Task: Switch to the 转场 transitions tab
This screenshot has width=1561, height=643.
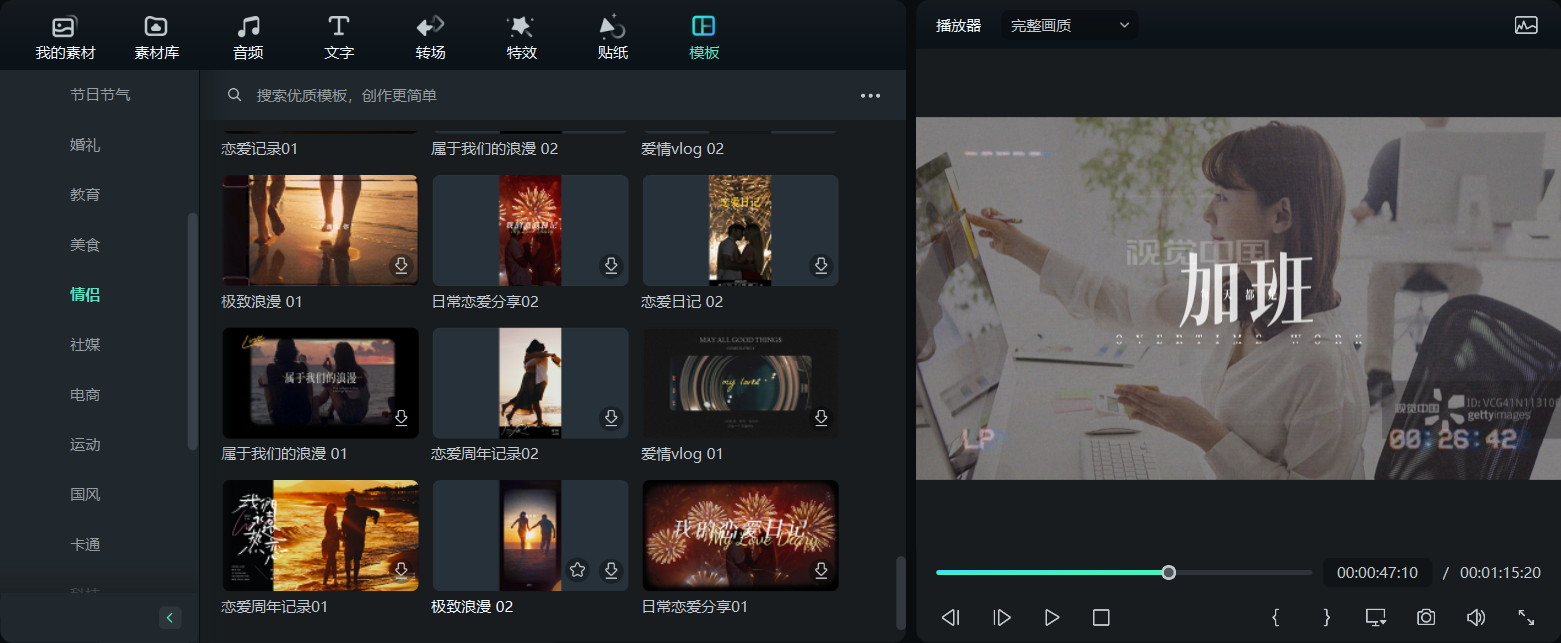Action: pyautogui.click(x=430, y=38)
